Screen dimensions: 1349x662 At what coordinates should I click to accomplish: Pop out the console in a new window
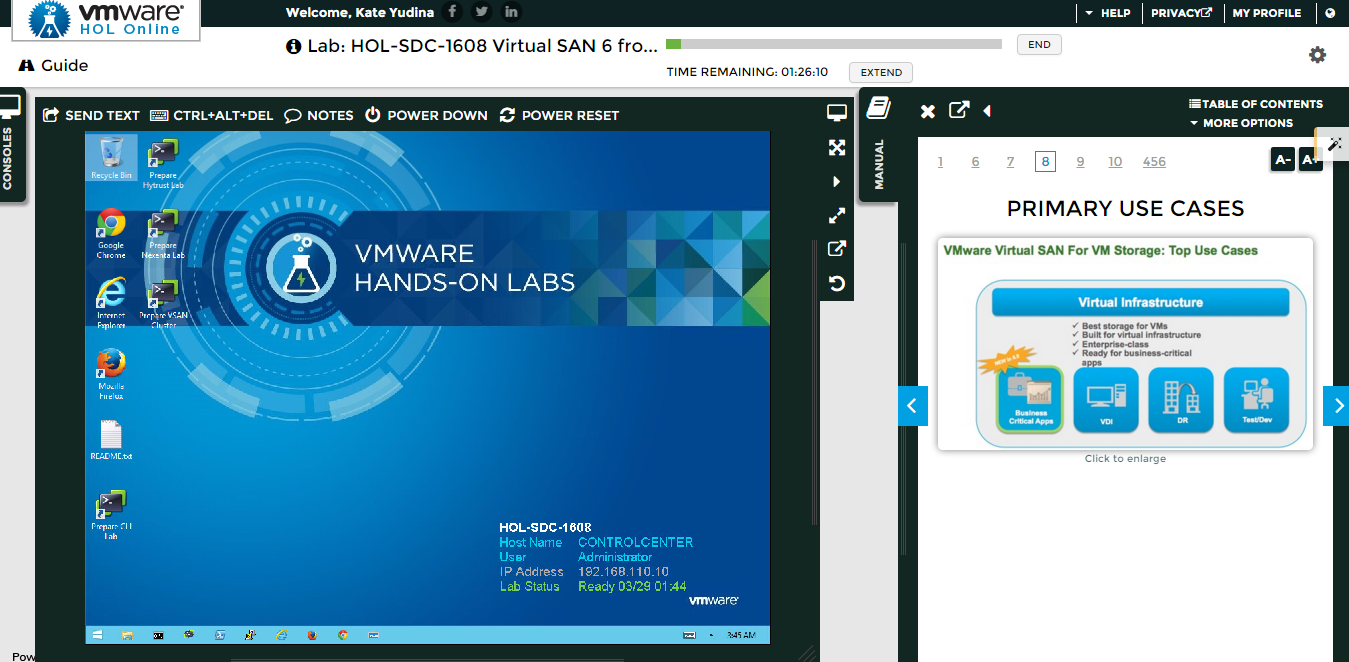click(x=837, y=249)
